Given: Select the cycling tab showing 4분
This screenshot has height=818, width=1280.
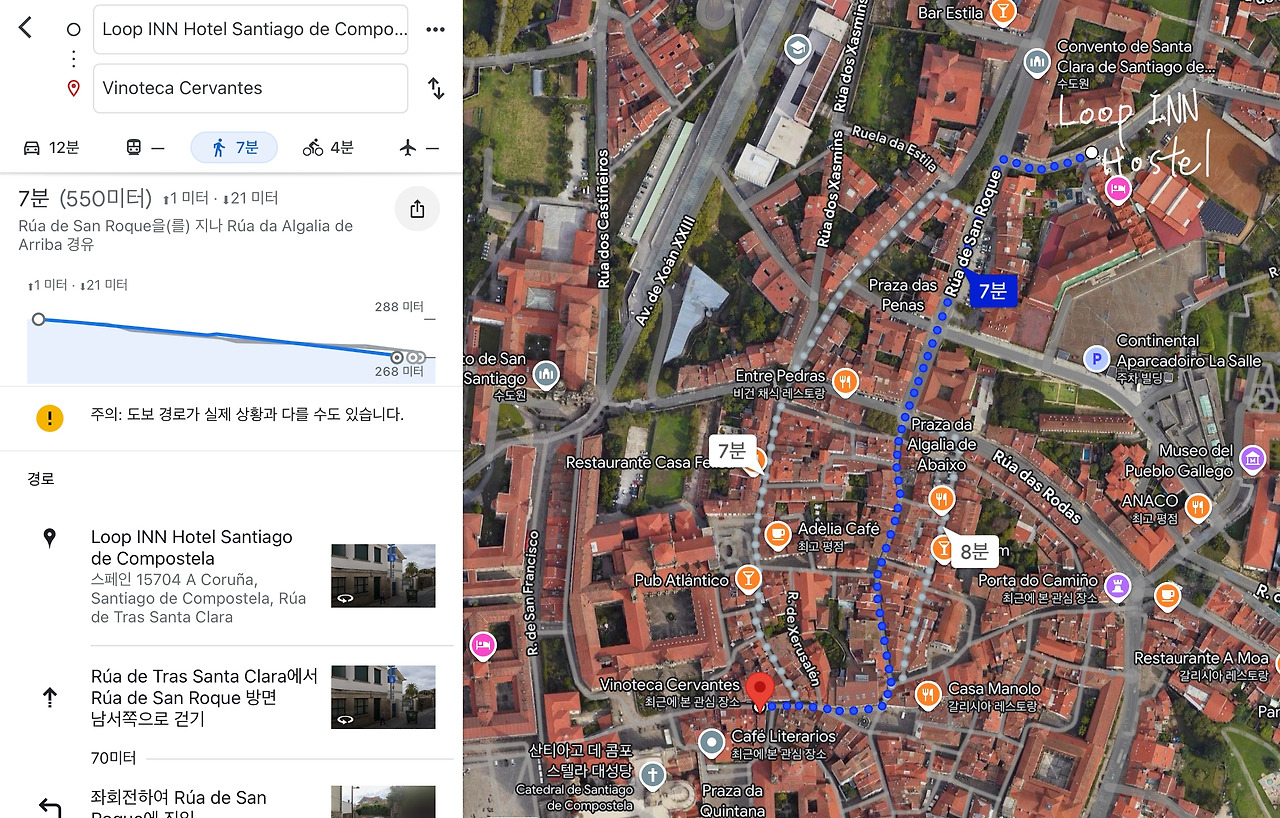Looking at the screenshot, I should 328,148.
